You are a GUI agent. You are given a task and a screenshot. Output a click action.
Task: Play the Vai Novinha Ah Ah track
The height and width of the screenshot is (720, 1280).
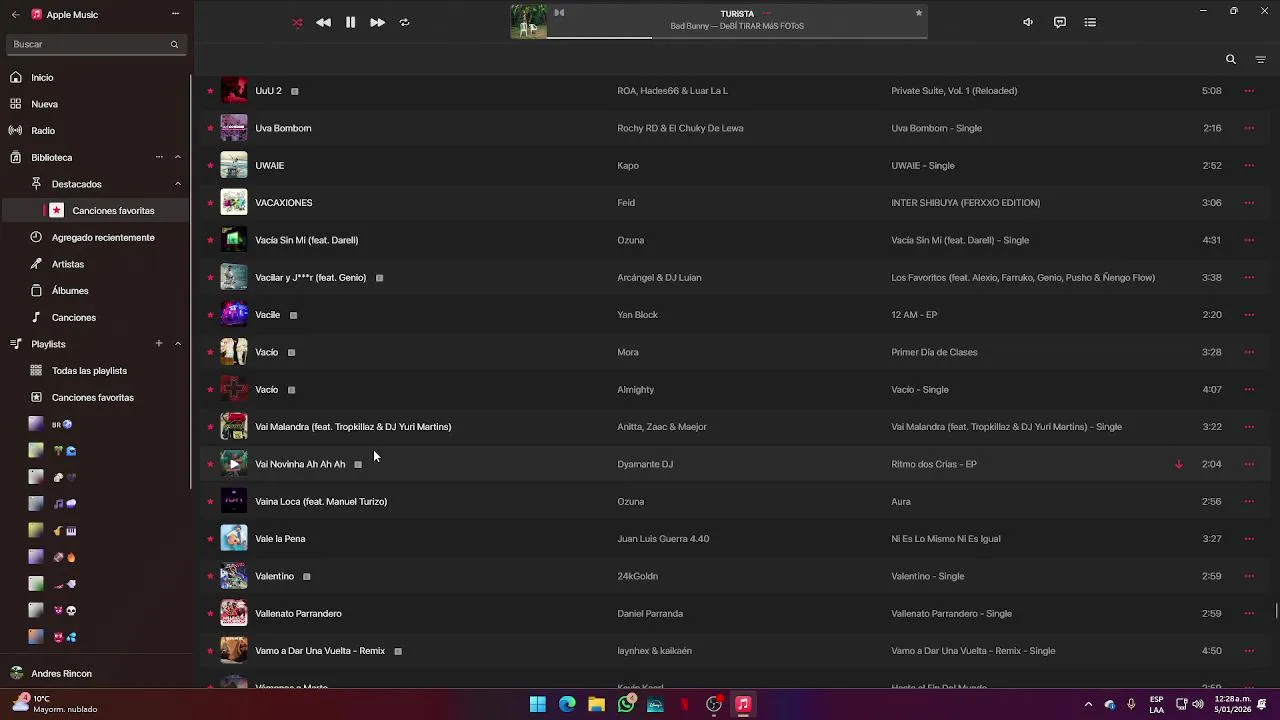tap(234, 464)
